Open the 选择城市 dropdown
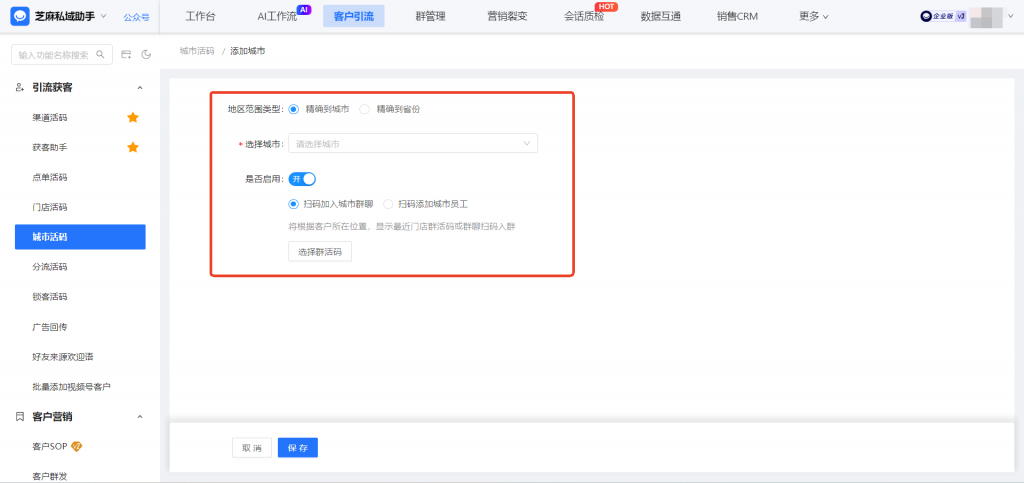The image size is (1024, 483). point(412,144)
